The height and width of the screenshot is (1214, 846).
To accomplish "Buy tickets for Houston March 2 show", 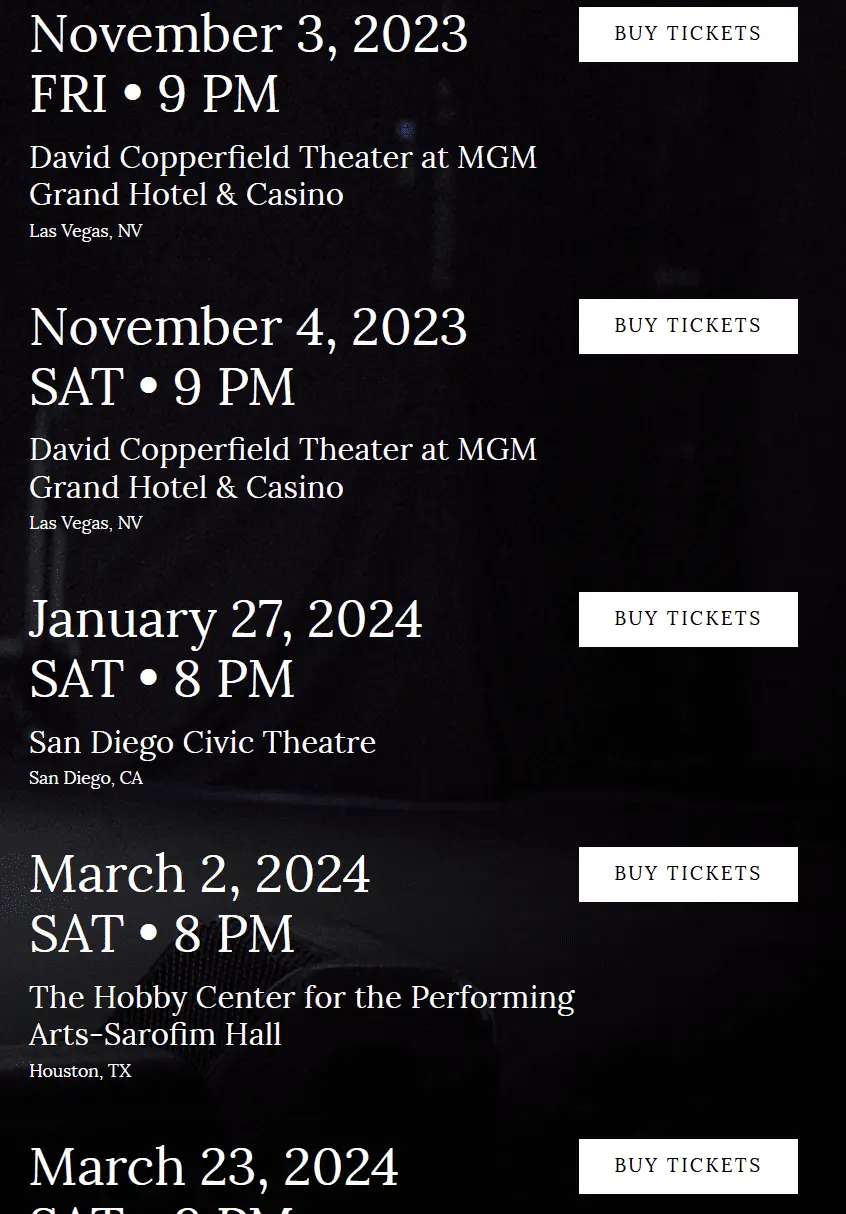I will (x=688, y=874).
